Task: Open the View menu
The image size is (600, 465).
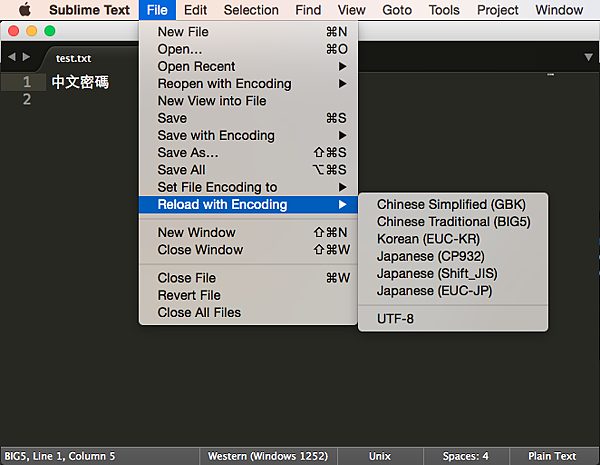Action: 351,10
